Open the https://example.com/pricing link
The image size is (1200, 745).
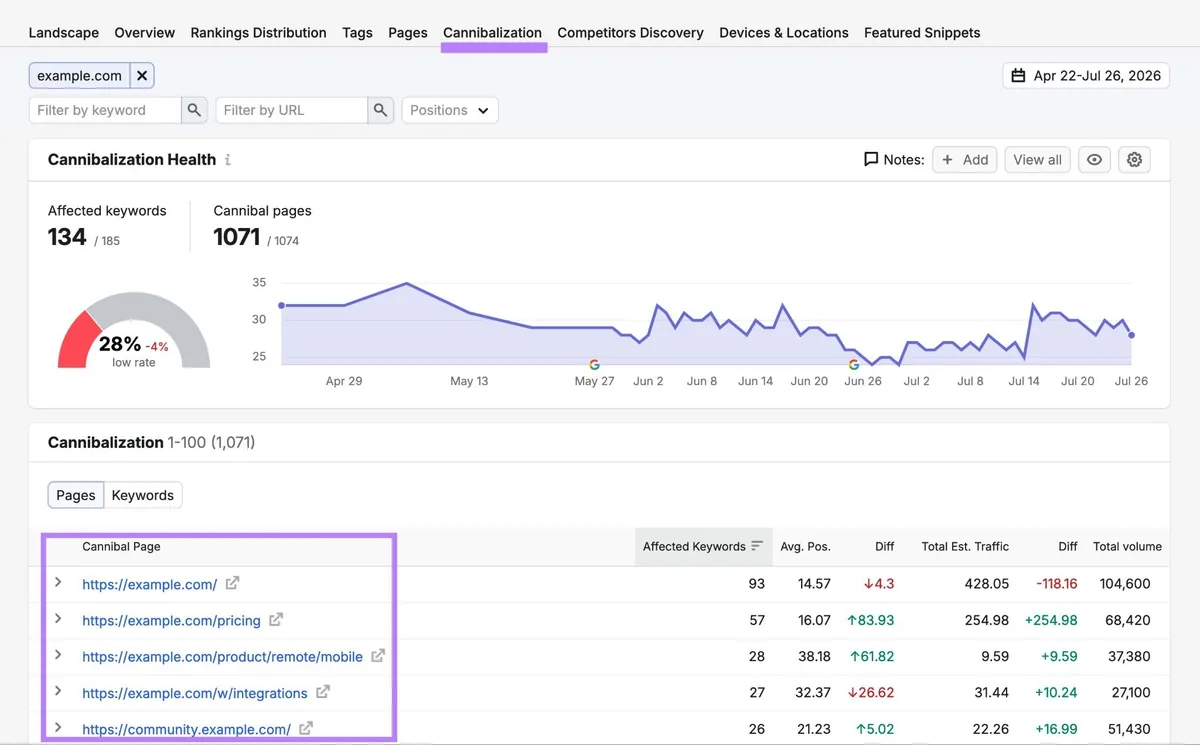171,620
